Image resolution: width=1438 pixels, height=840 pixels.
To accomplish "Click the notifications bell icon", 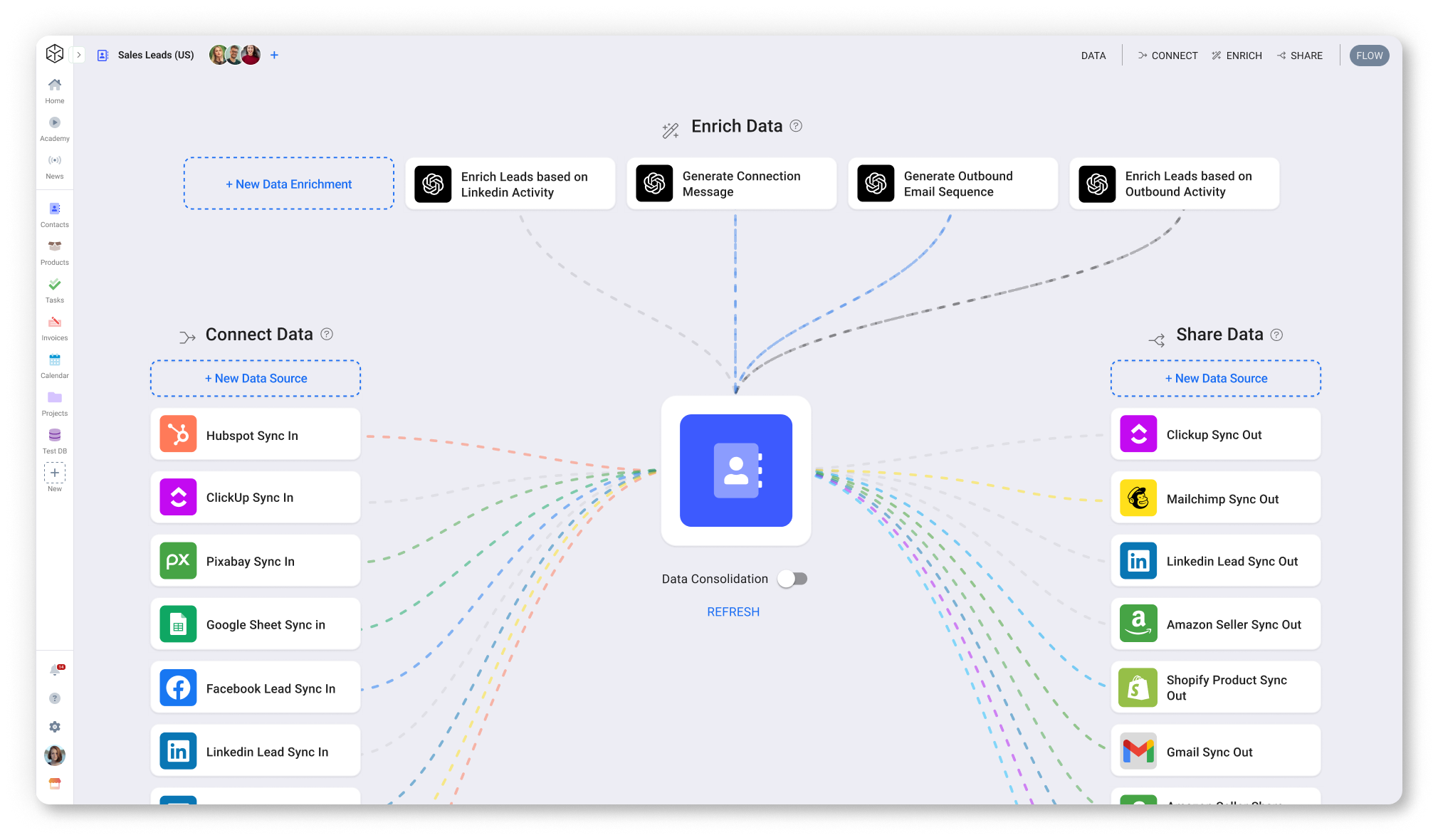I will pyautogui.click(x=55, y=670).
